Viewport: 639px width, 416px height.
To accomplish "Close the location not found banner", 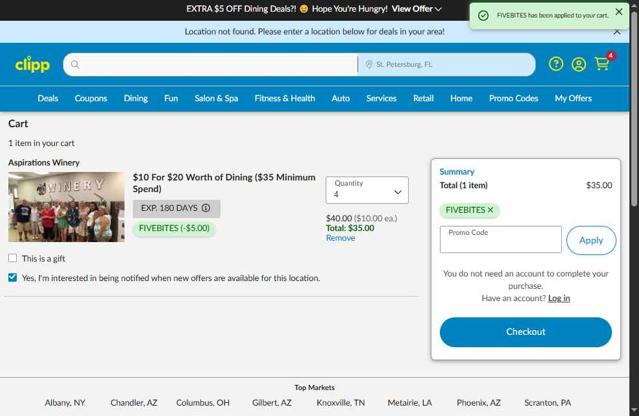I will click(x=617, y=32).
